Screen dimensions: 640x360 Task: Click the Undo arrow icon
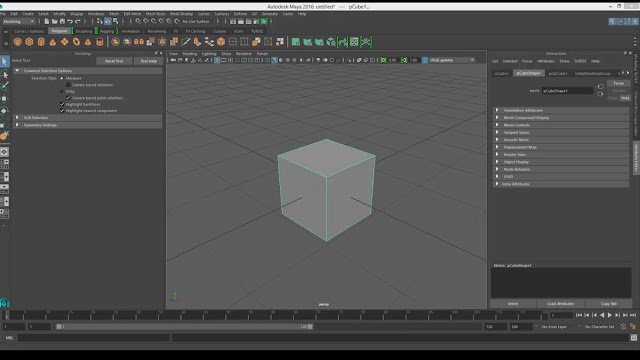pyautogui.click(x=70, y=21)
